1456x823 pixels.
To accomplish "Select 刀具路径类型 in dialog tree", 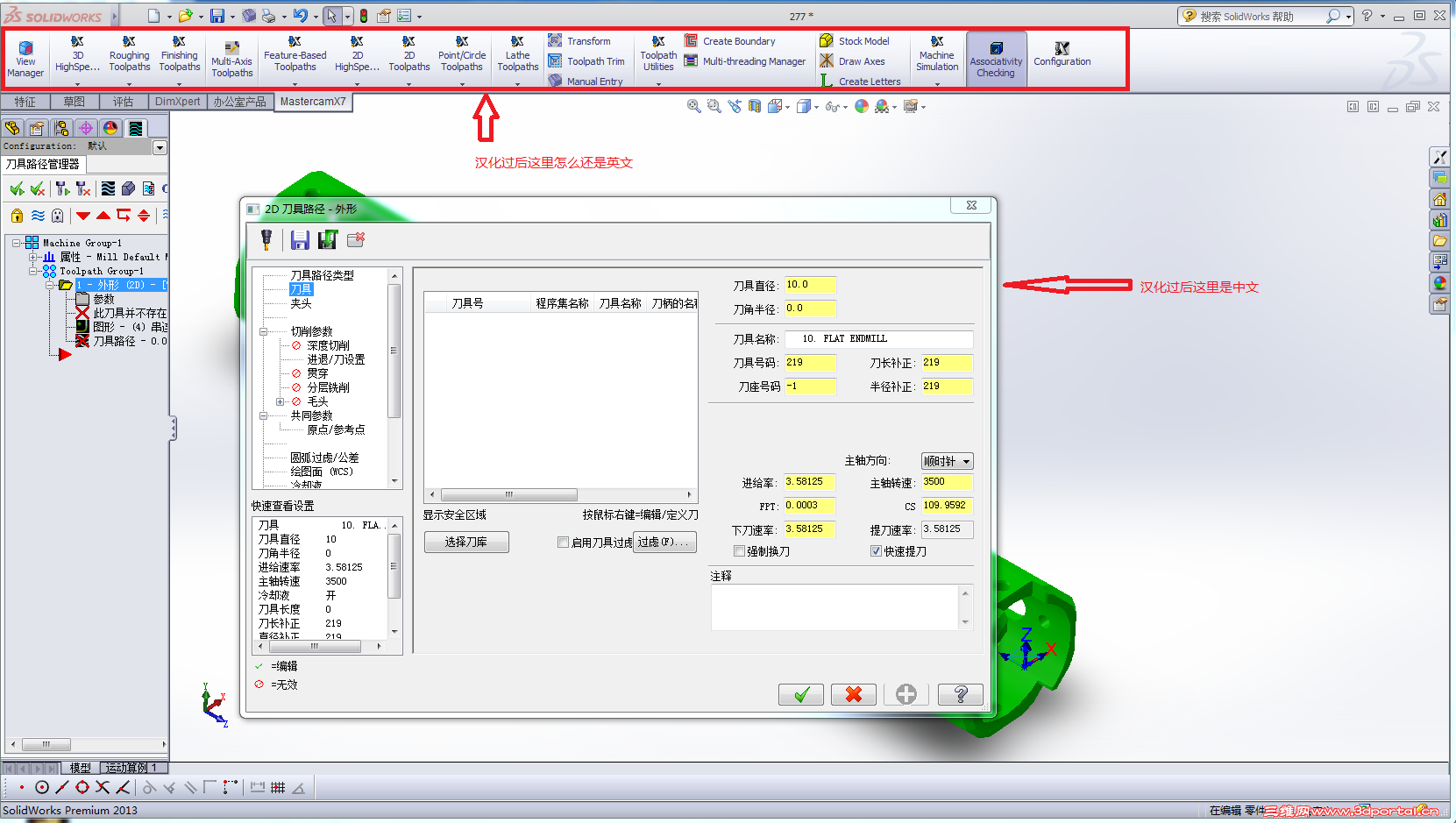I will tap(323, 275).
